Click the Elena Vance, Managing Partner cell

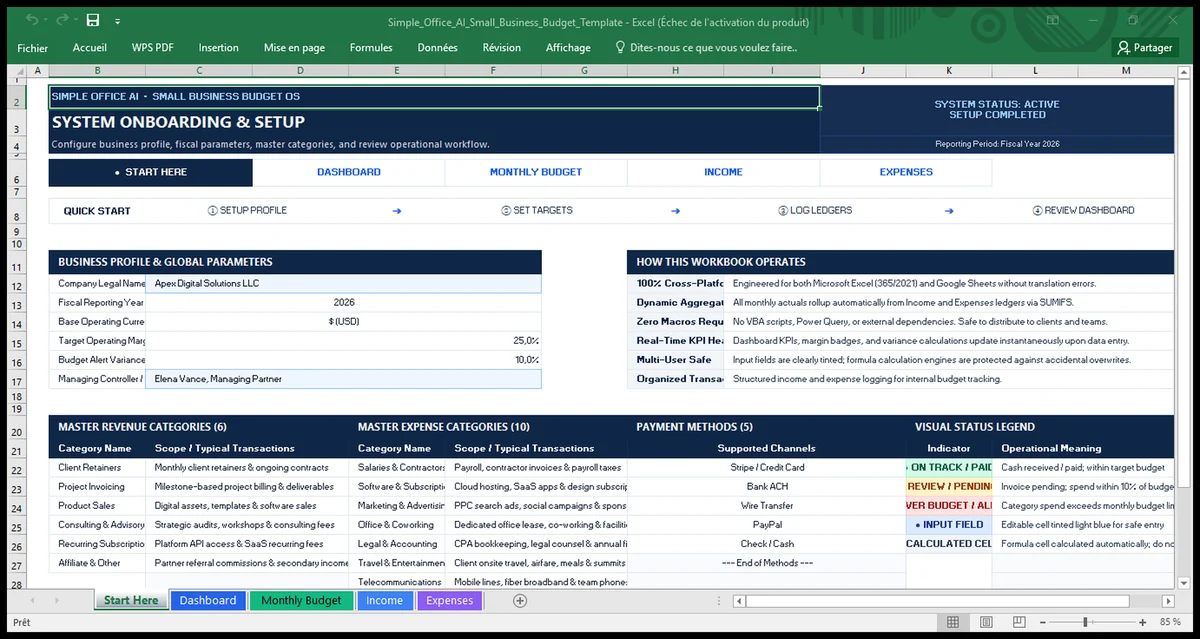343,379
